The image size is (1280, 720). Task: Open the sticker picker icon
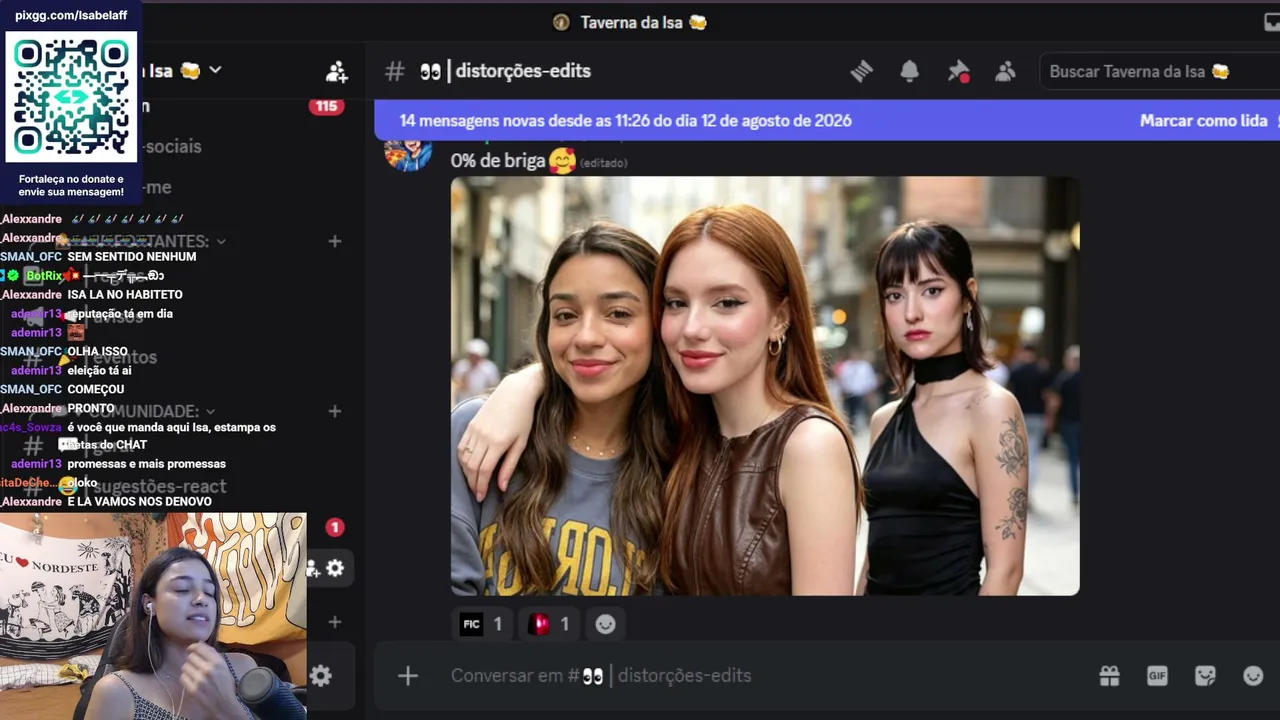click(x=1205, y=676)
